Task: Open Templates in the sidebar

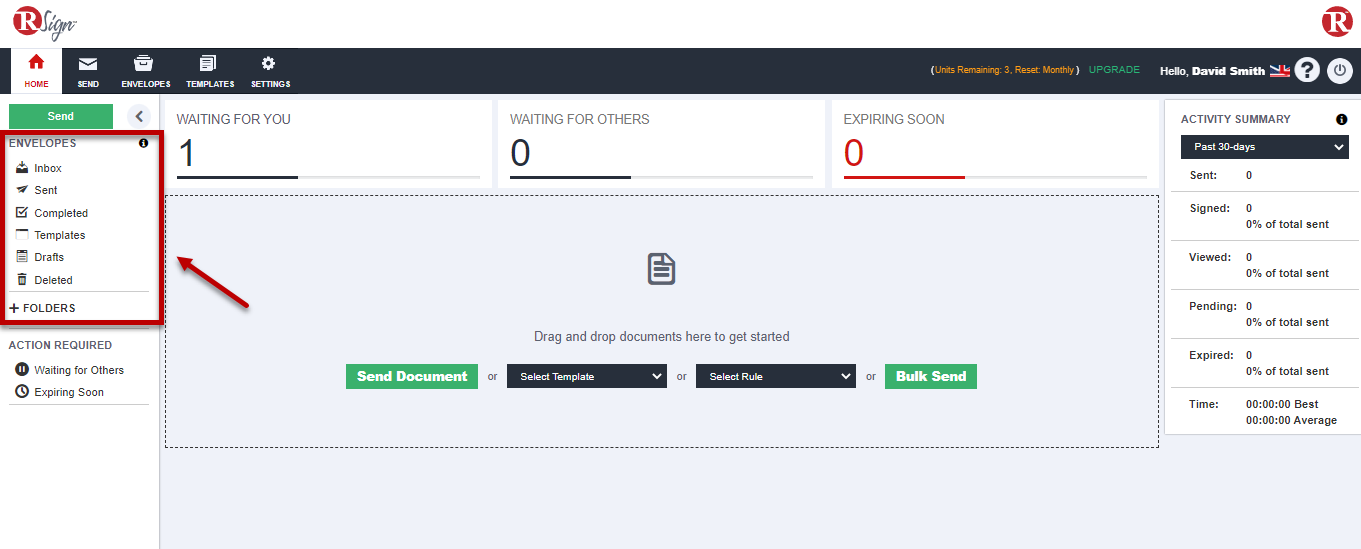Action: pyautogui.click(x=60, y=235)
